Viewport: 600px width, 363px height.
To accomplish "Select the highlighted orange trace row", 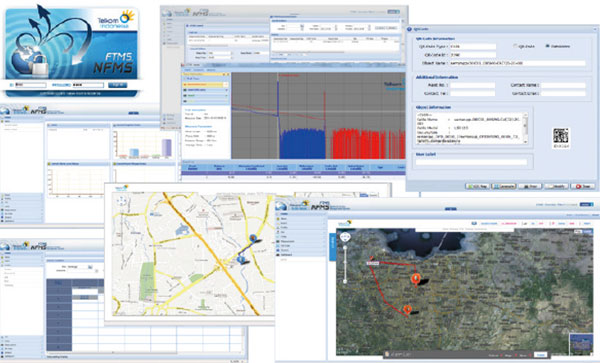I will point(206,84).
